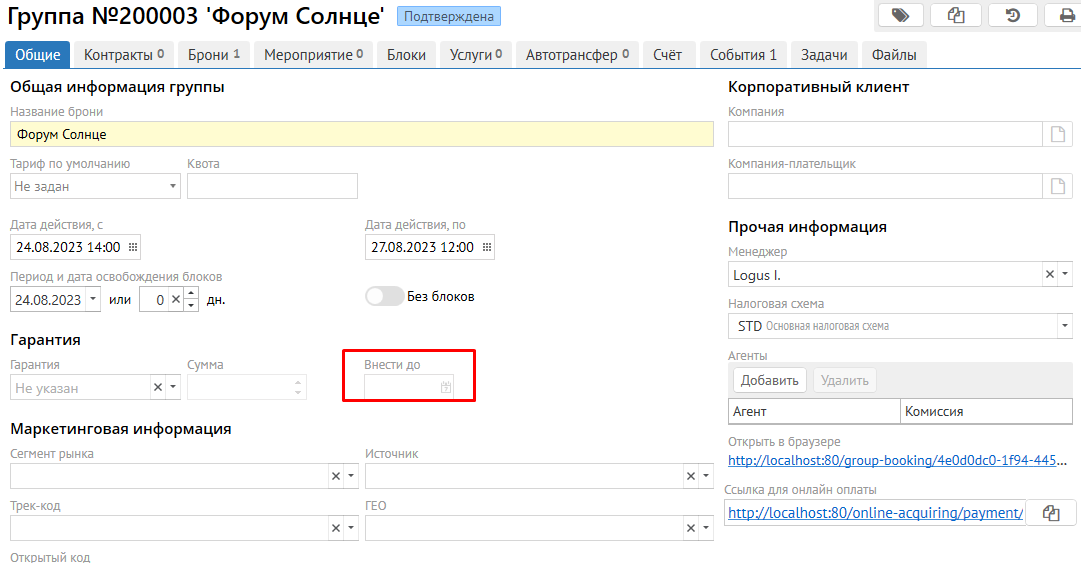The height and width of the screenshot is (563, 1081).
Task: Open calendar for 'Дата действия, с'
Action: pos(133,247)
